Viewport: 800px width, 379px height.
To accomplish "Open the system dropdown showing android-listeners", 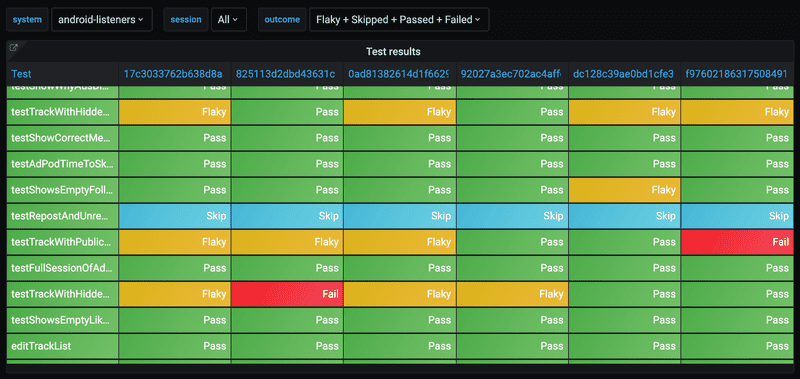I will pyautogui.click(x=102, y=19).
